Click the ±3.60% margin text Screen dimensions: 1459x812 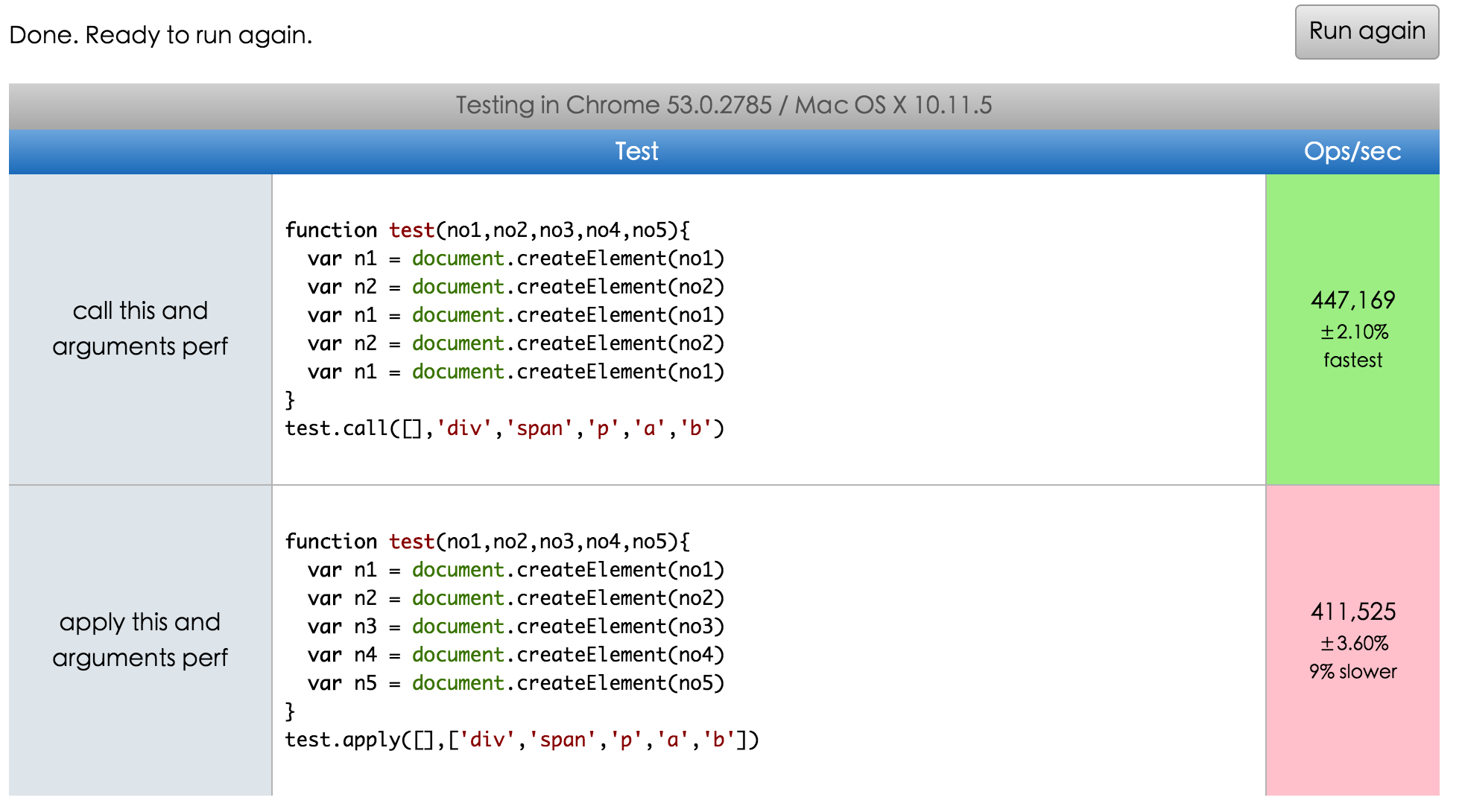(x=1354, y=643)
